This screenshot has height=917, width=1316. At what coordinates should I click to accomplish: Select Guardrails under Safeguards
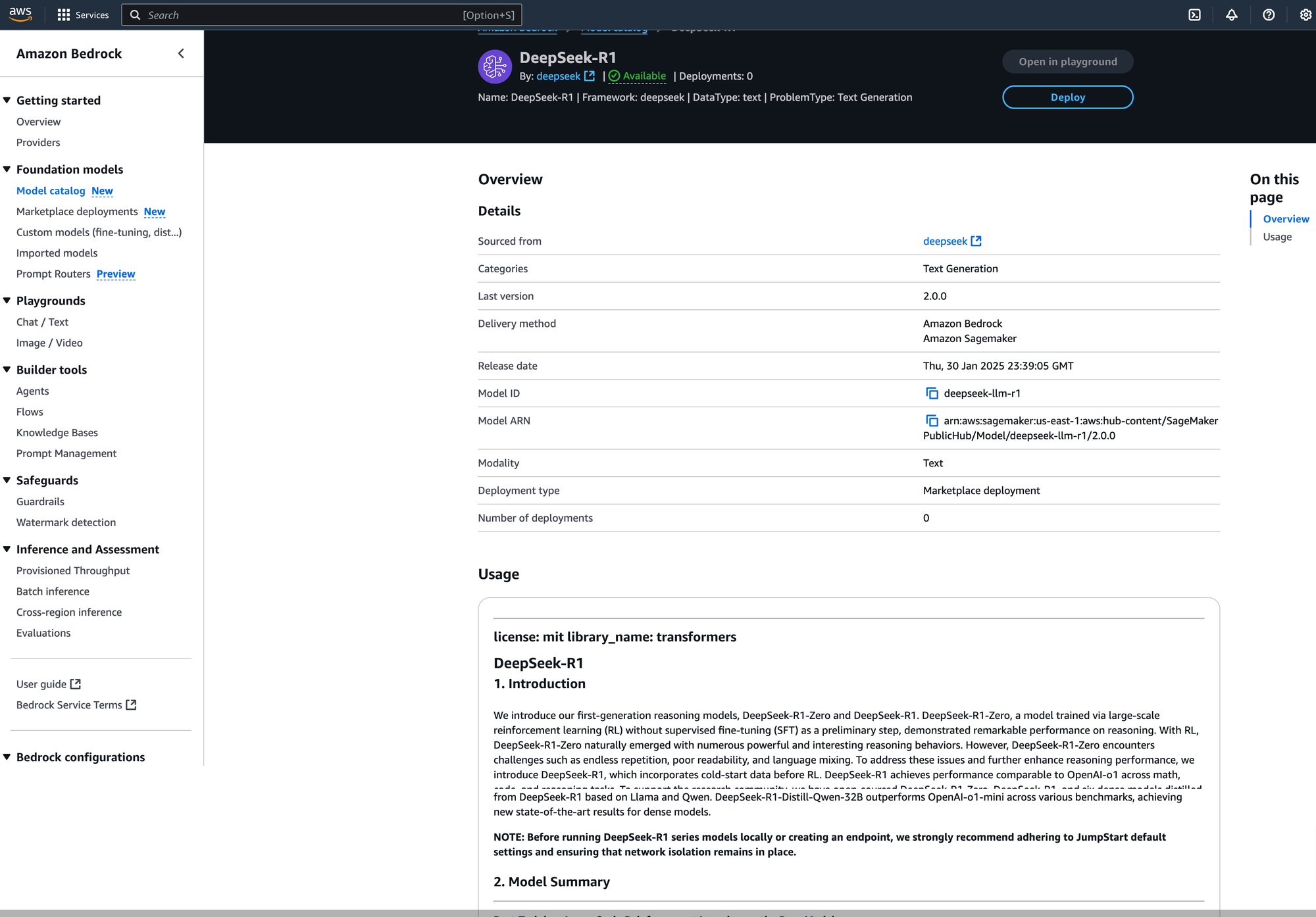(40, 501)
